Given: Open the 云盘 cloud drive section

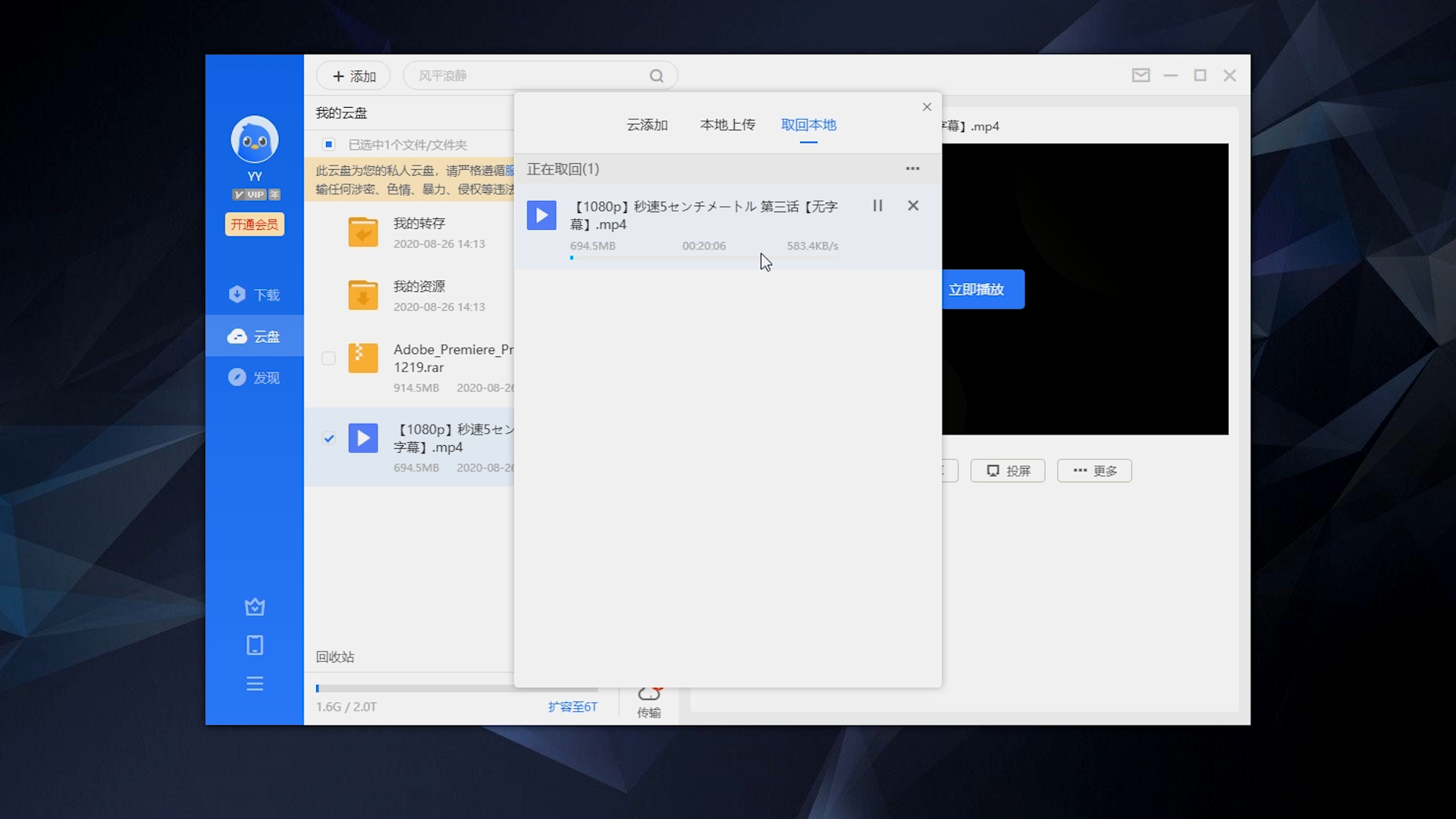Looking at the screenshot, I should coord(254,336).
